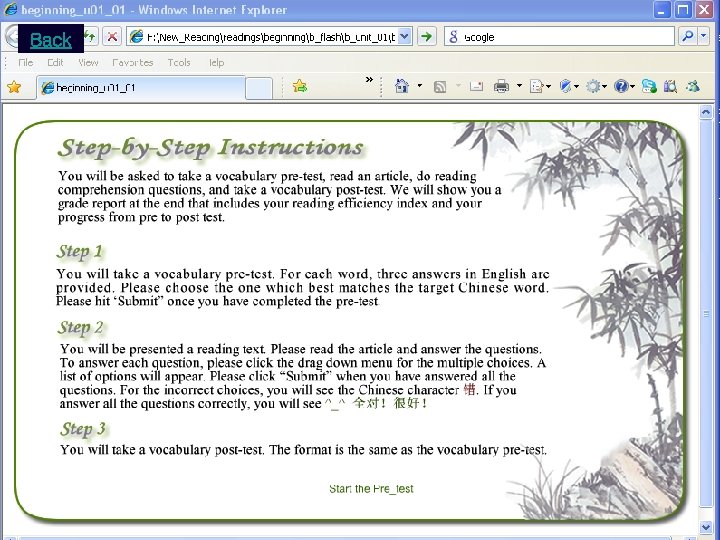Click the Google search provider icon
The image size is (720, 540).
point(453,37)
